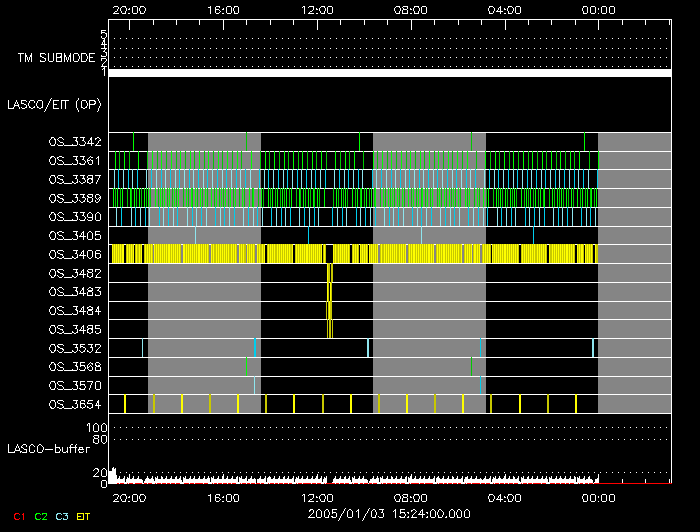Click the OS_3570 row label
The image size is (700, 532).
click(x=74, y=385)
